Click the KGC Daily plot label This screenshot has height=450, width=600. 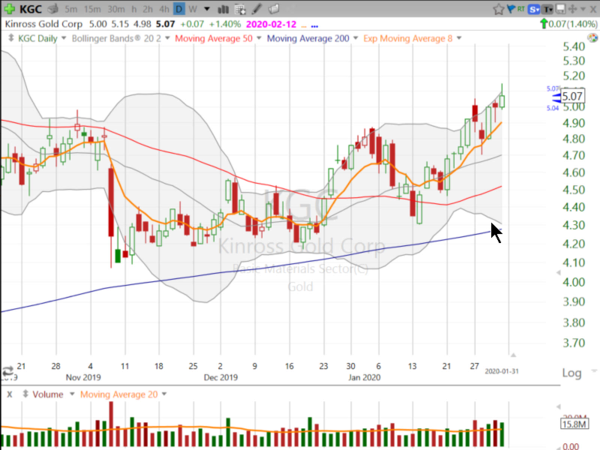tap(38, 38)
